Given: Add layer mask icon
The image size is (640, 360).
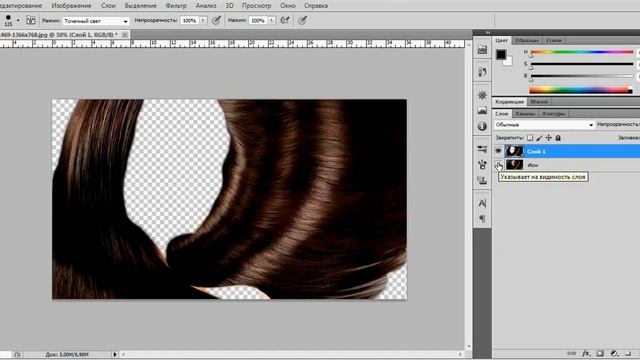Looking at the screenshot, I should [600, 353].
